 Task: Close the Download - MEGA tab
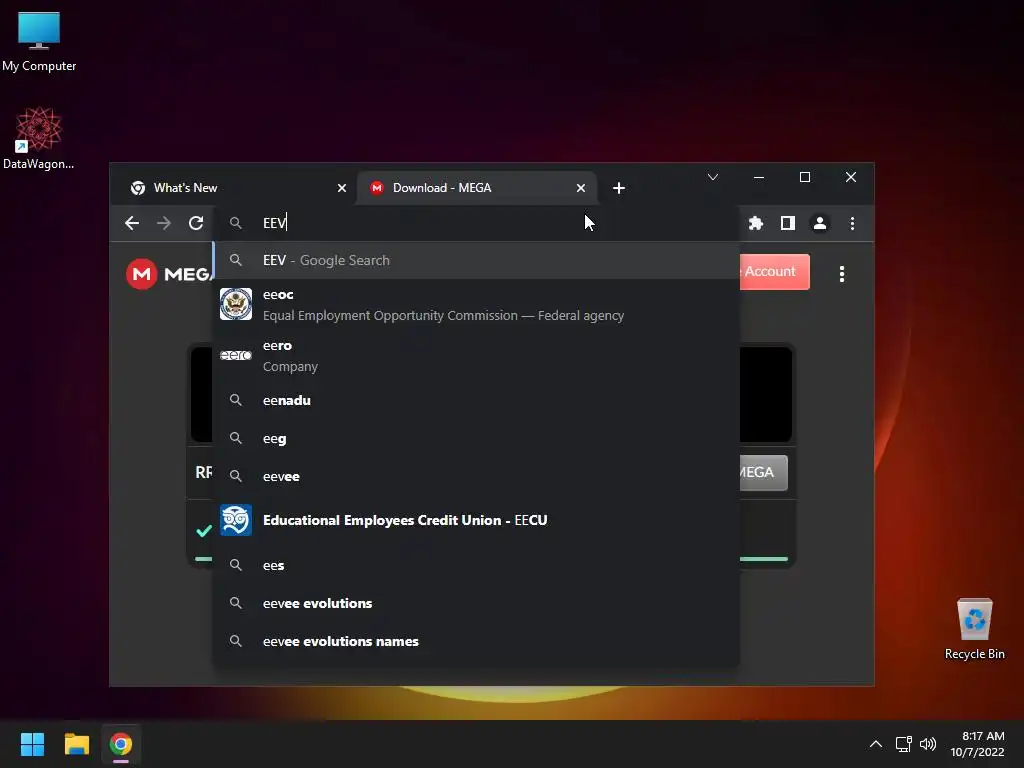pyautogui.click(x=581, y=188)
